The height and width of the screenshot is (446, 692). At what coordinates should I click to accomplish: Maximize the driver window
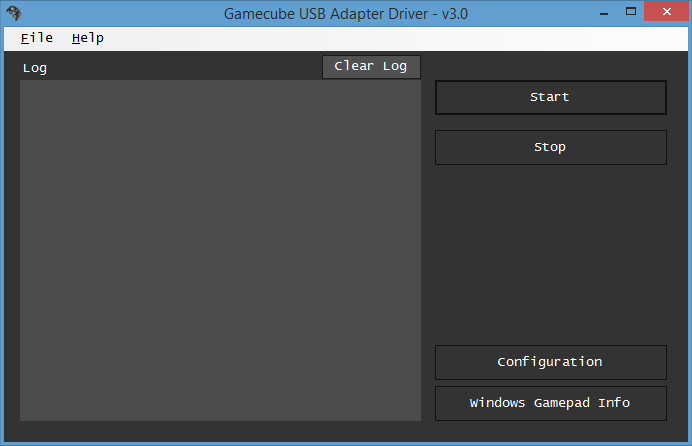631,12
